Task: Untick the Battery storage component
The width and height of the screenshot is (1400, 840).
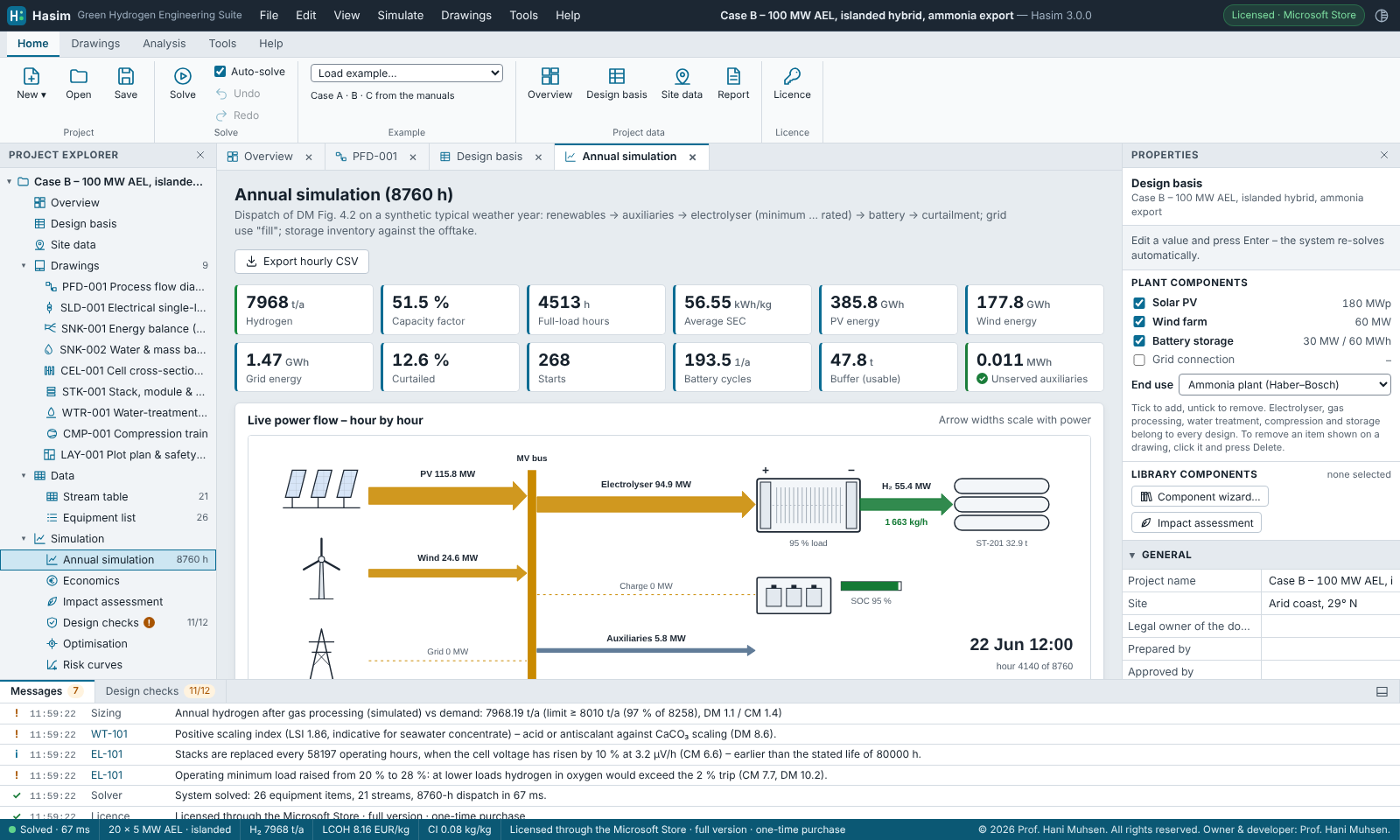Action: (x=1139, y=341)
